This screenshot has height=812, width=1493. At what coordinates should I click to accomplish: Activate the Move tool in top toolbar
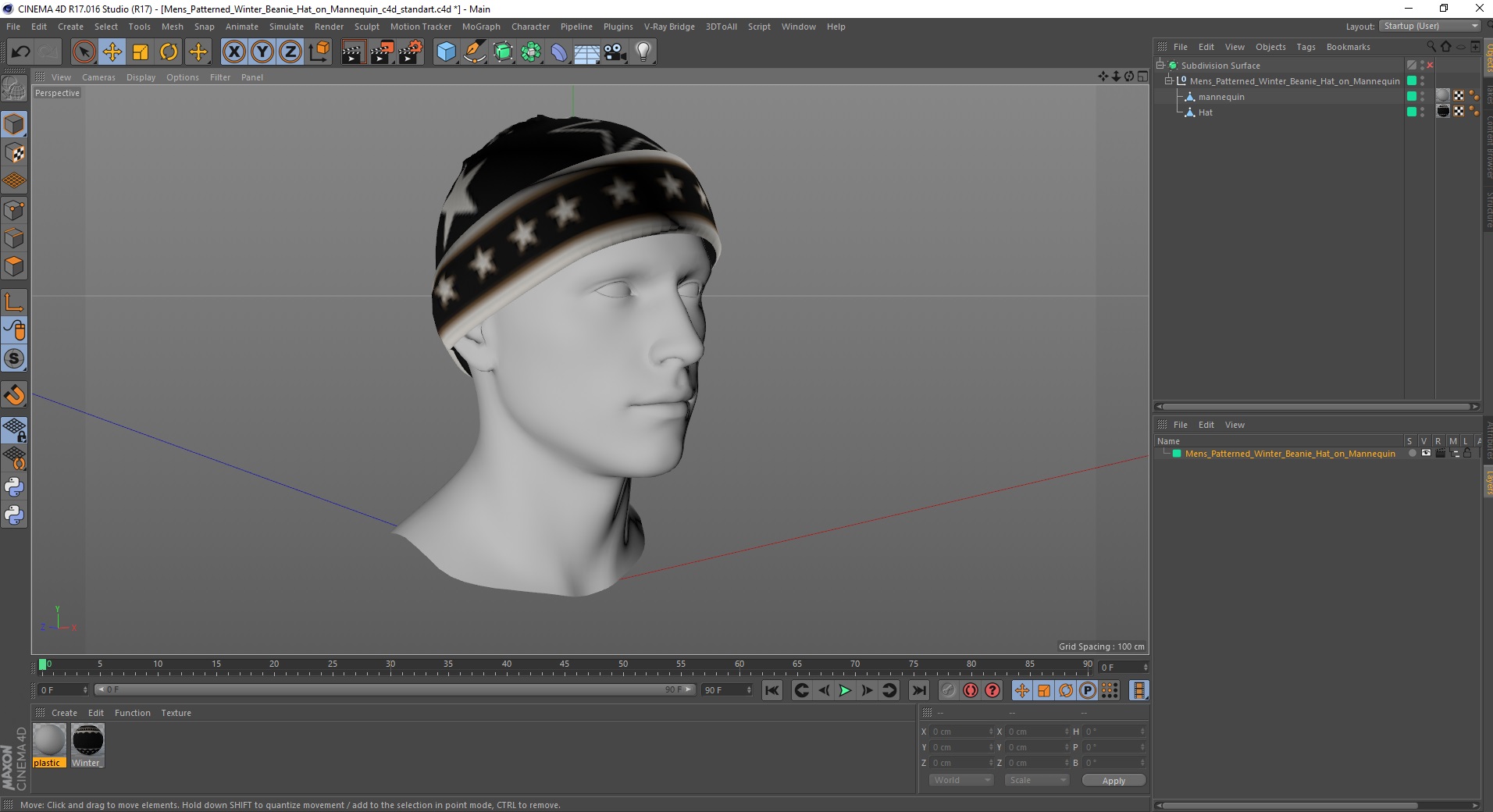112,52
